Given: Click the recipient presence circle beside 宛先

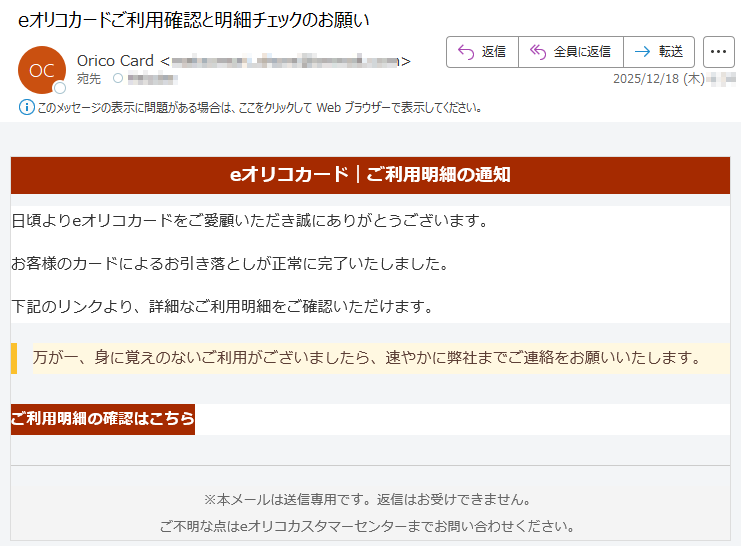Looking at the screenshot, I should (x=117, y=78).
